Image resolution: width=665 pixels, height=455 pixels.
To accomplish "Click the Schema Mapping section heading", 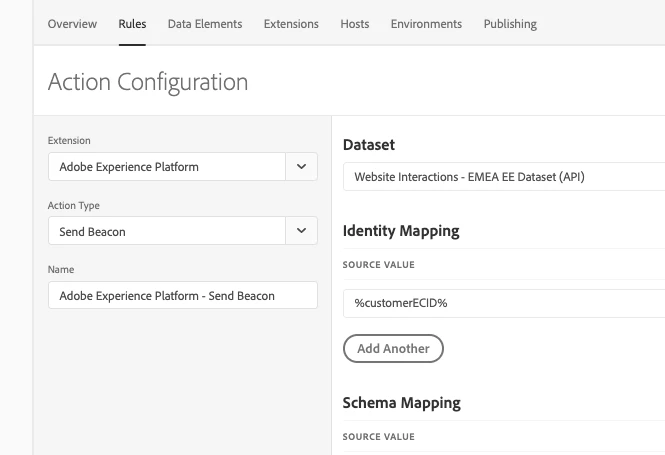I will (401, 403).
